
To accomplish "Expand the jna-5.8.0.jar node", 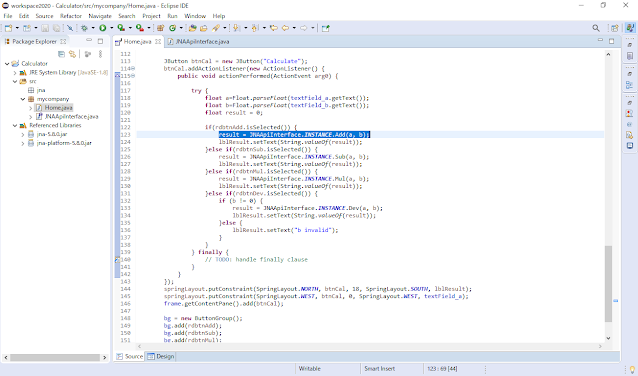I will point(23,134).
